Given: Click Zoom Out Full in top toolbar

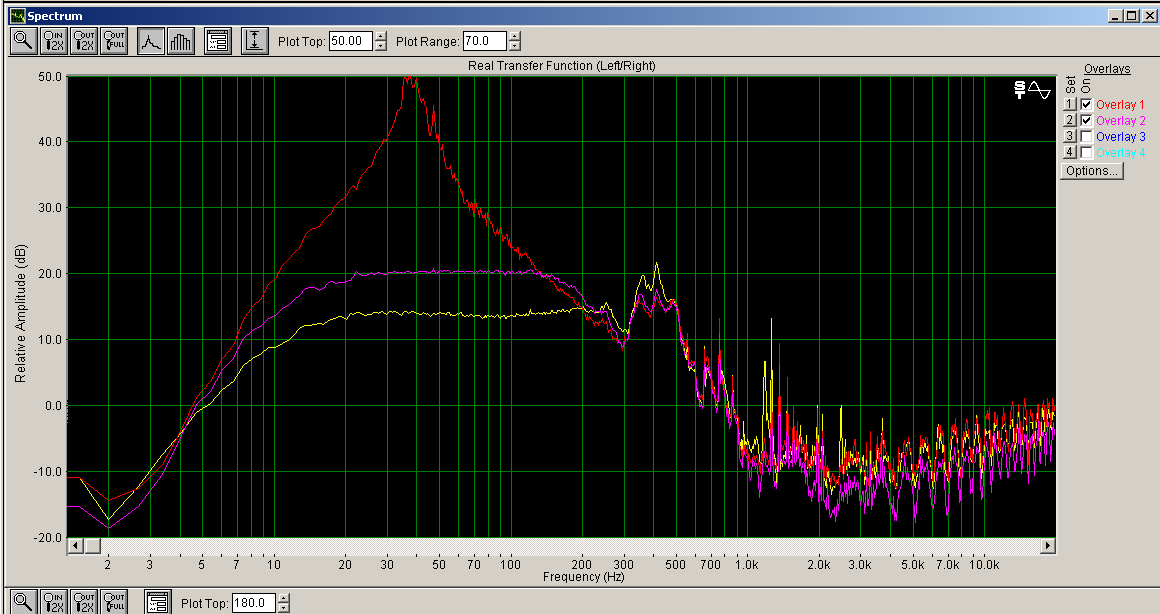Looking at the screenshot, I should (x=115, y=41).
